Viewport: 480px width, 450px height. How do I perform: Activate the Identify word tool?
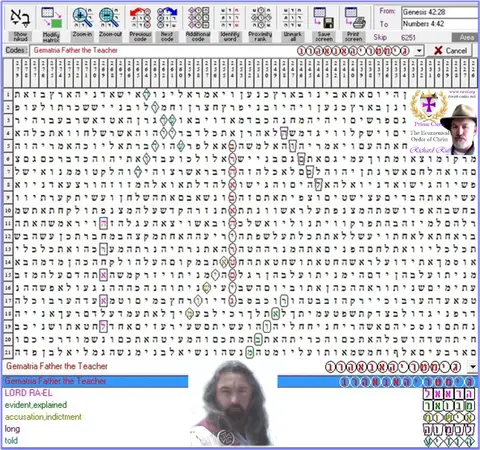tap(230, 25)
